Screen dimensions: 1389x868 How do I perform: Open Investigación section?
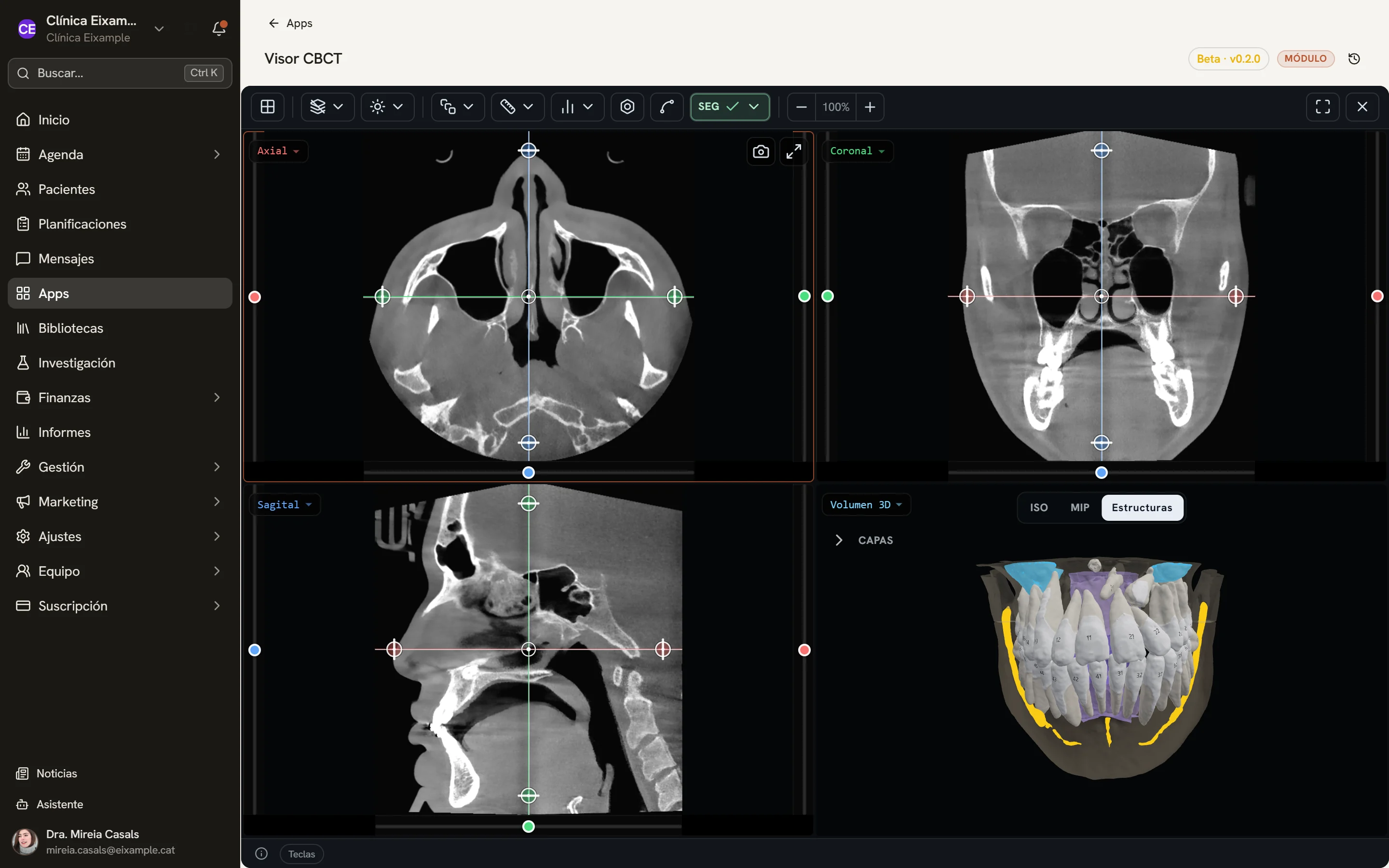(x=120, y=363)
